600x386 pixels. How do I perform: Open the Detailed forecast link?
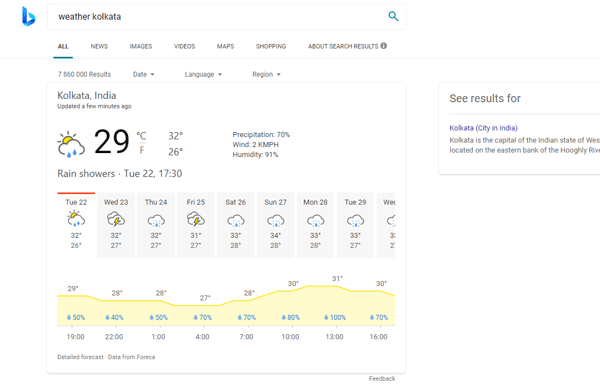point(80,357)
